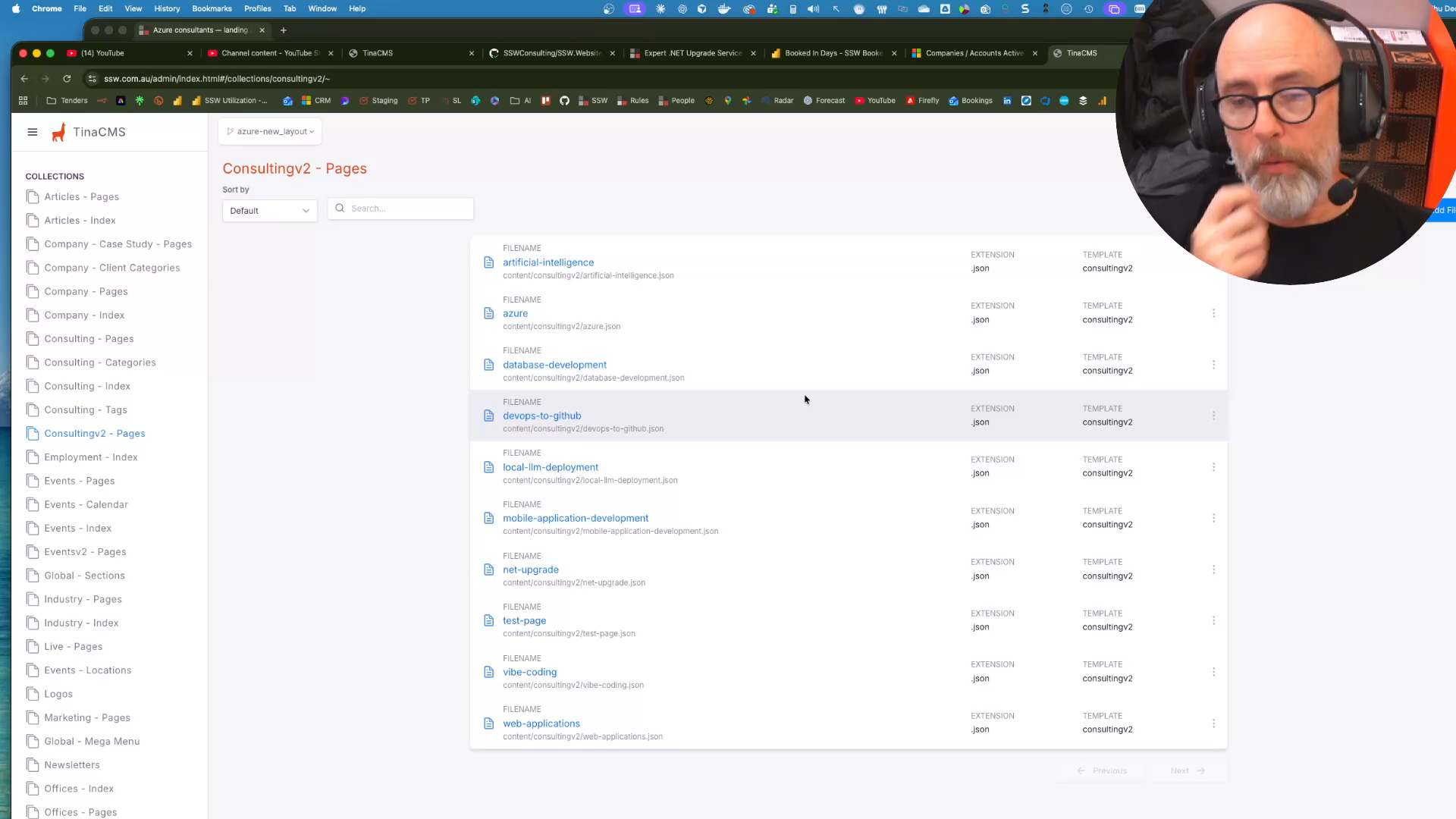Screen dimensions: 1456x819
Task: Click the file icon beside azure
Action: [488, 313]
